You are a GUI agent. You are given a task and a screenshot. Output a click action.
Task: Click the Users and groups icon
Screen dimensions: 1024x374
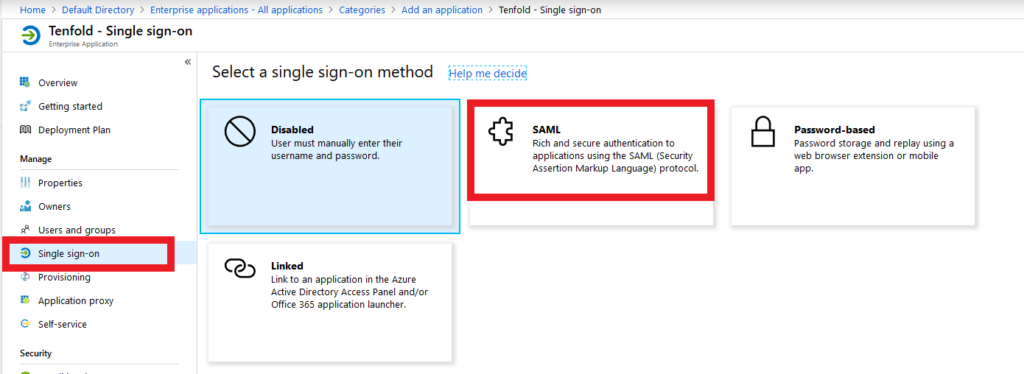pyautogui.click(x=25, y=230)
